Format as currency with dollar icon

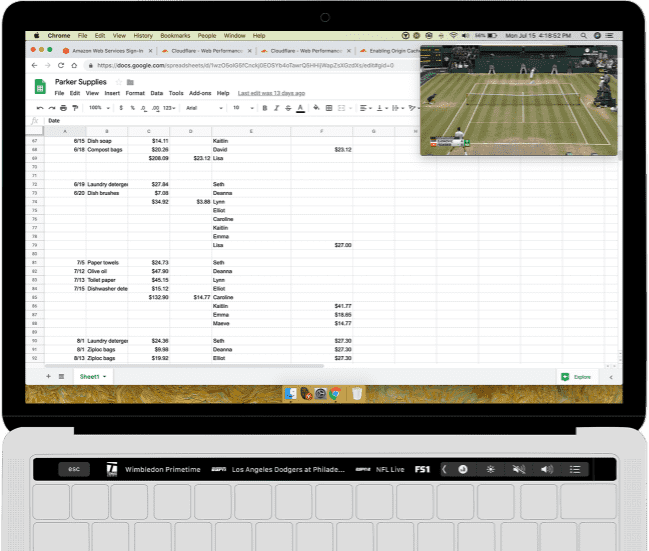tap(121, 108)
